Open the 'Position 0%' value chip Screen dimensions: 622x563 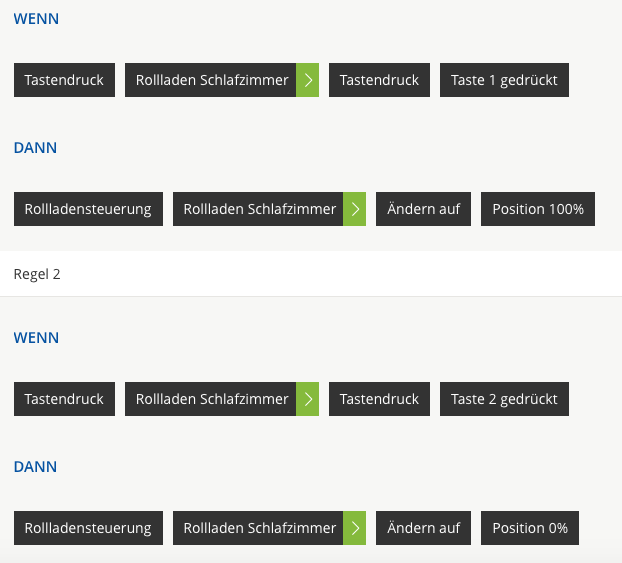(529, 528)
